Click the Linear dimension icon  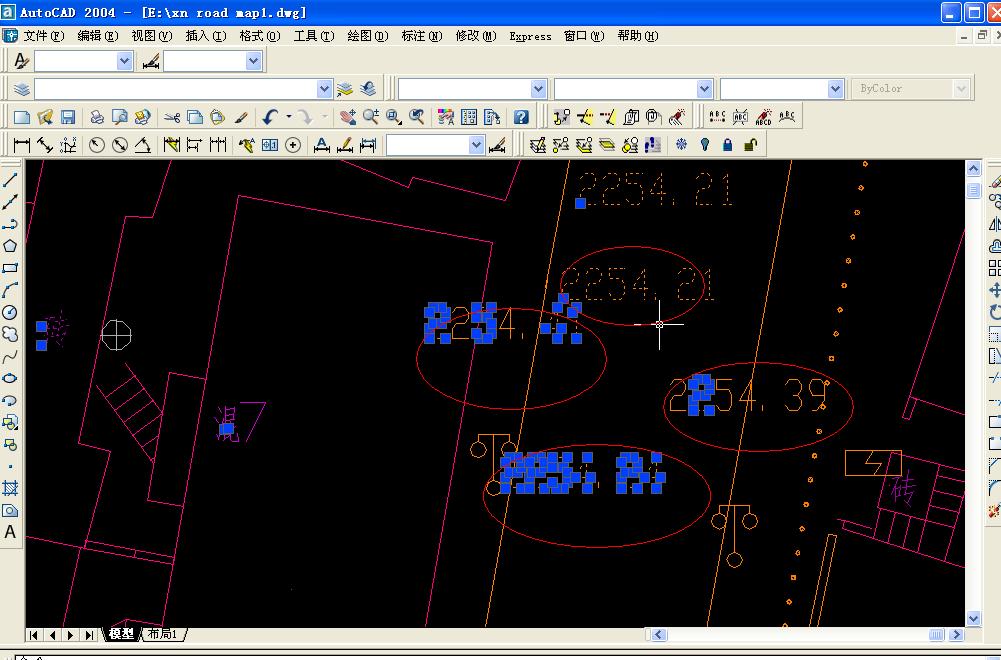pyautogui.click(x=22, y=145)
